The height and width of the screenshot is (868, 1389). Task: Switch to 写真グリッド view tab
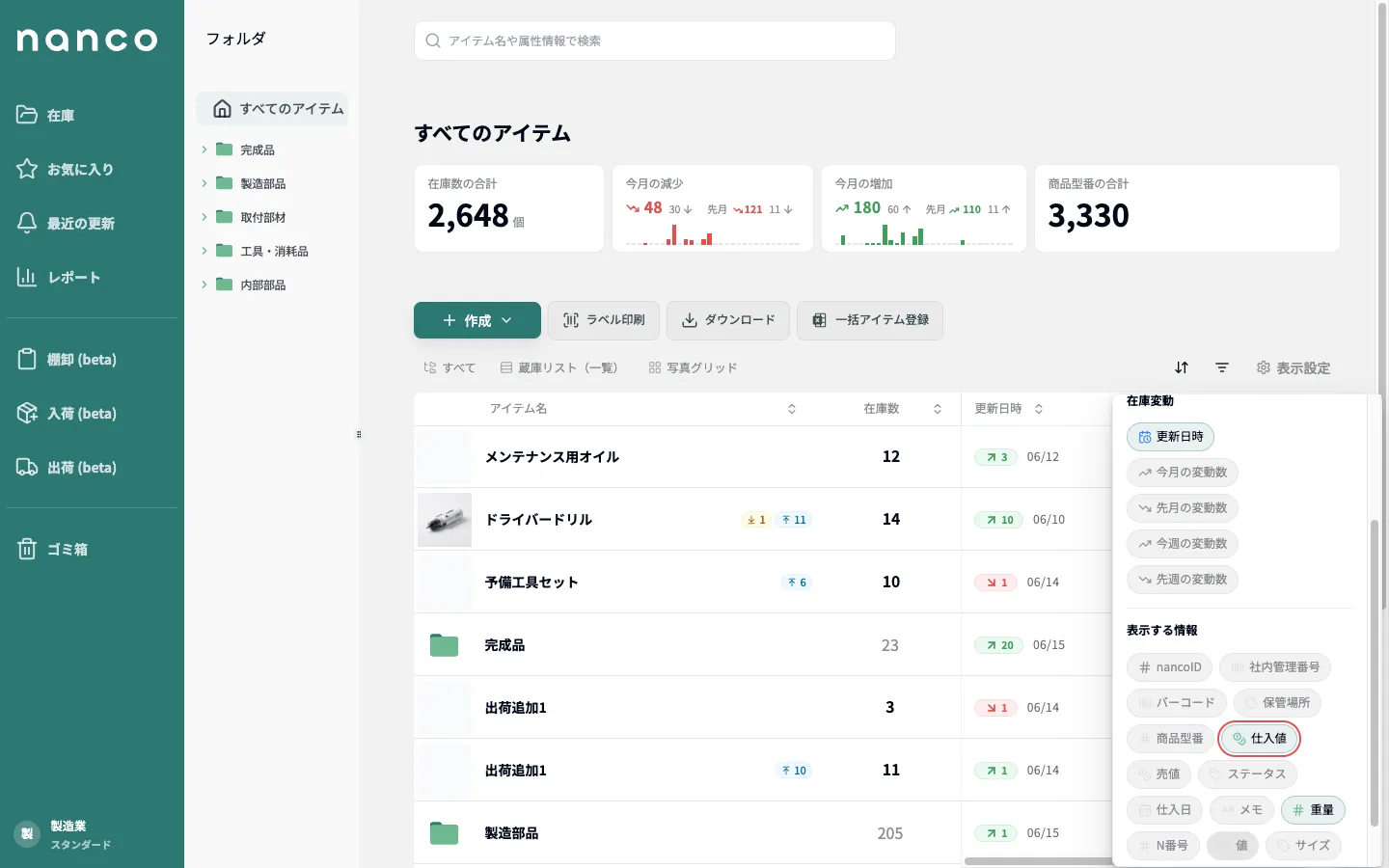pos(693,367)
